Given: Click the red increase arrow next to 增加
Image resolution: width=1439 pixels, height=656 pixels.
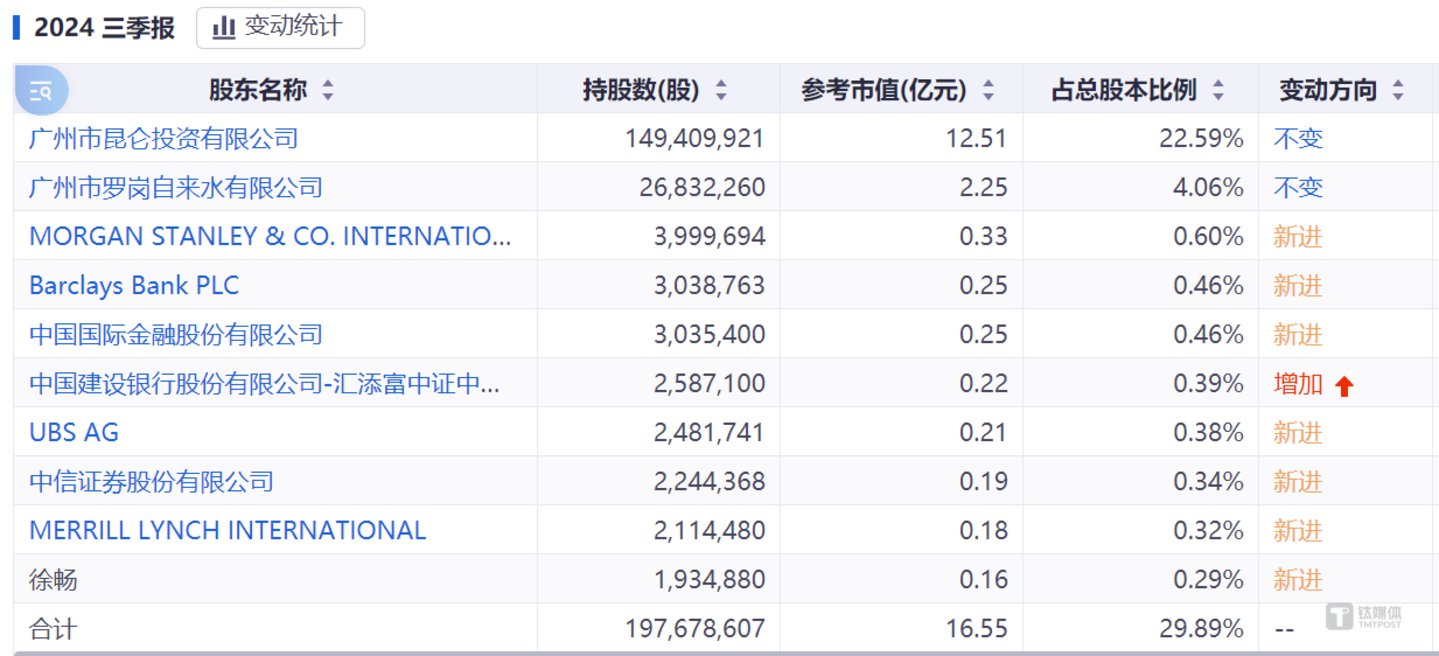Looking at the screenshot, I should pos(1344,386).
